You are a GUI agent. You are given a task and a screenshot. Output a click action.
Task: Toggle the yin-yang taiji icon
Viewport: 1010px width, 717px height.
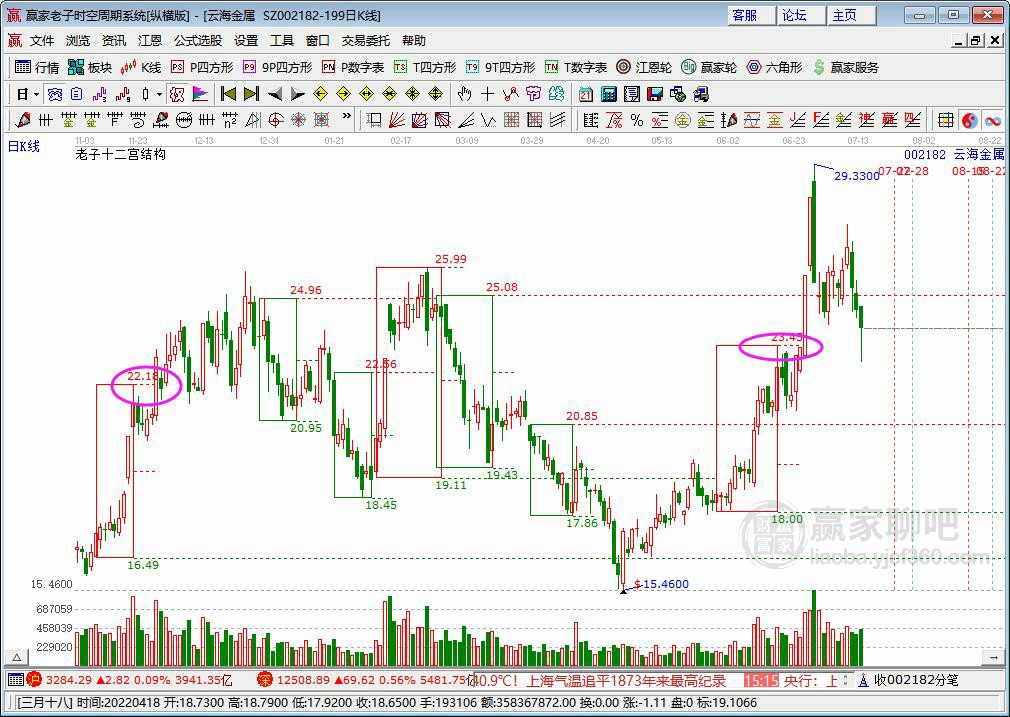pos(969,120)
